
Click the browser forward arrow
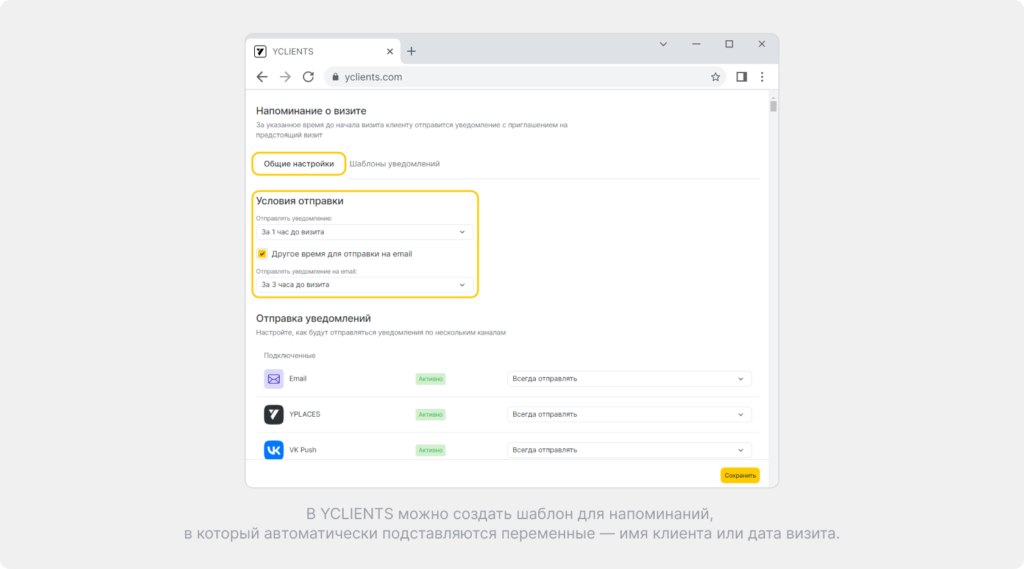point(285,77)
